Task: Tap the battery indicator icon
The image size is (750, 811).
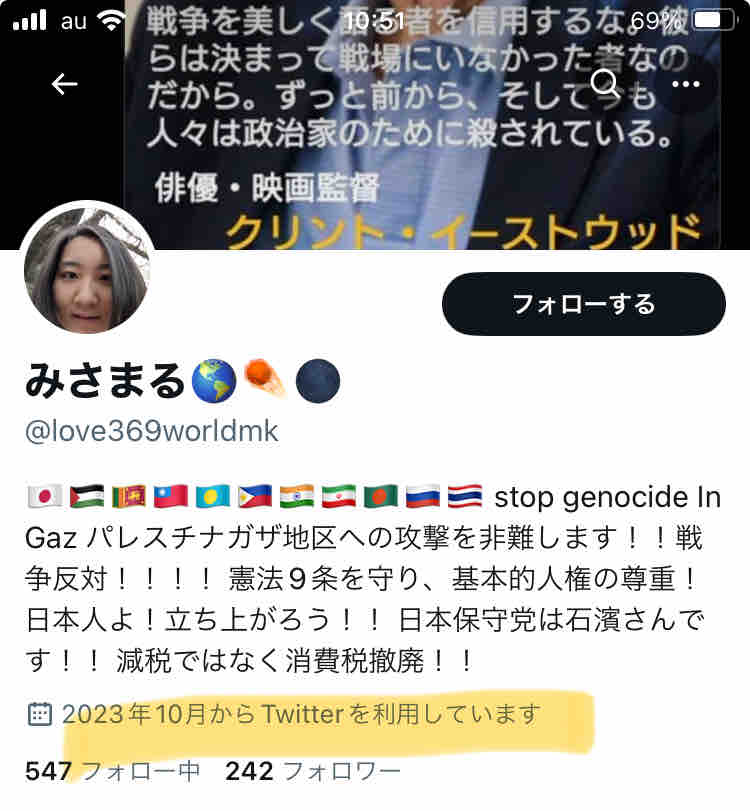Action: point(715,21)
